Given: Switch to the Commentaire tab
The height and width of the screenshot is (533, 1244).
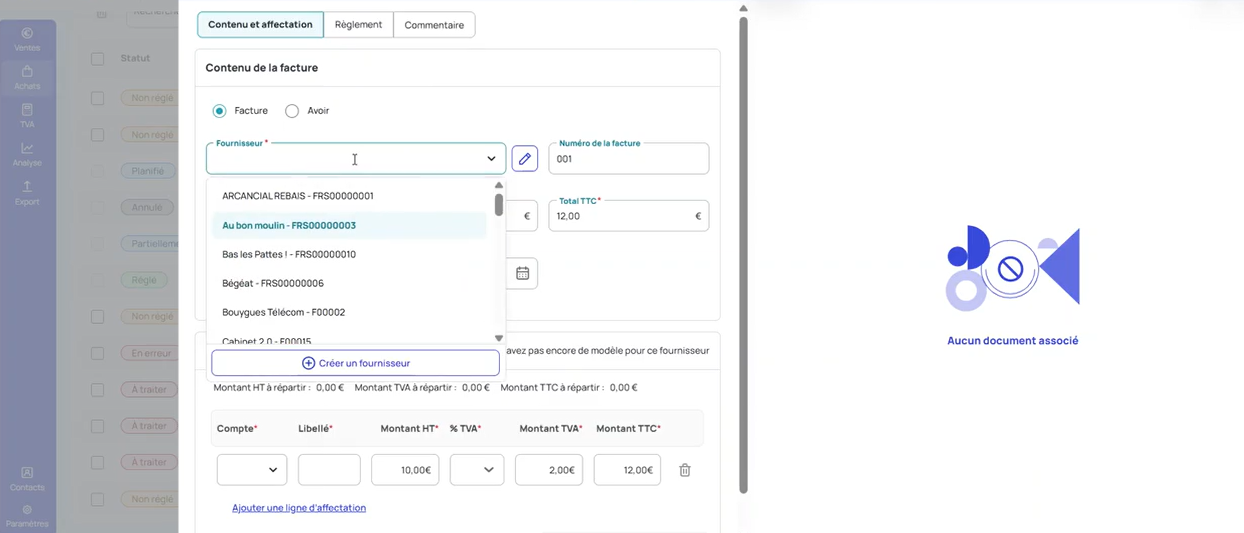Looking at the screenshot, I should pyautogui.click(x=434, y=25).
